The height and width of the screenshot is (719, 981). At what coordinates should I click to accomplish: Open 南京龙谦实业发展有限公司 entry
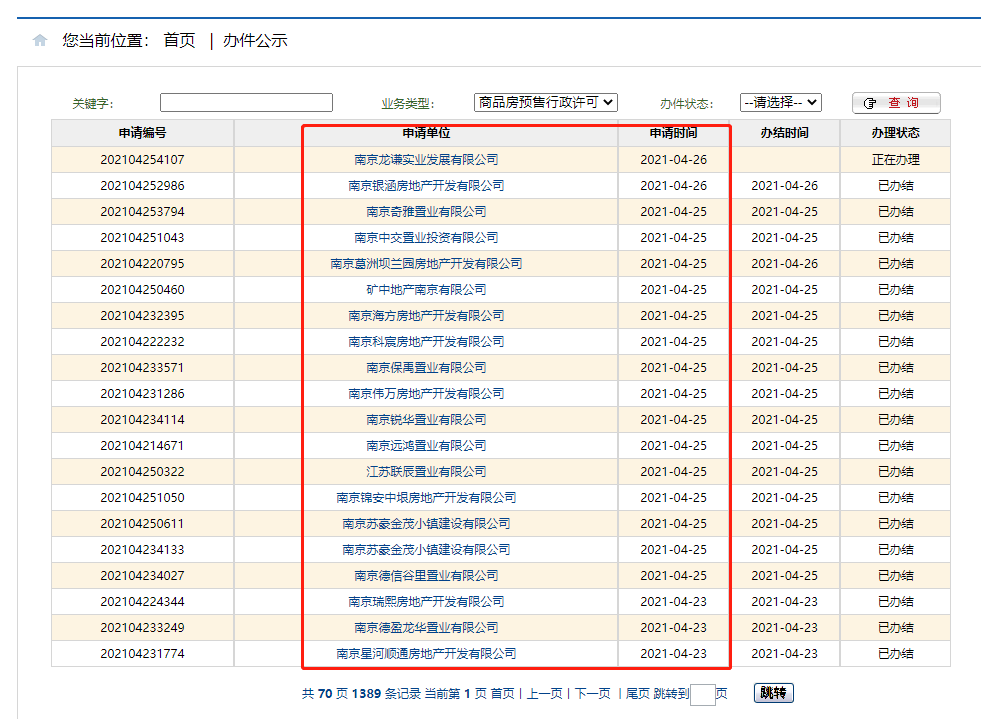point(426,160)
